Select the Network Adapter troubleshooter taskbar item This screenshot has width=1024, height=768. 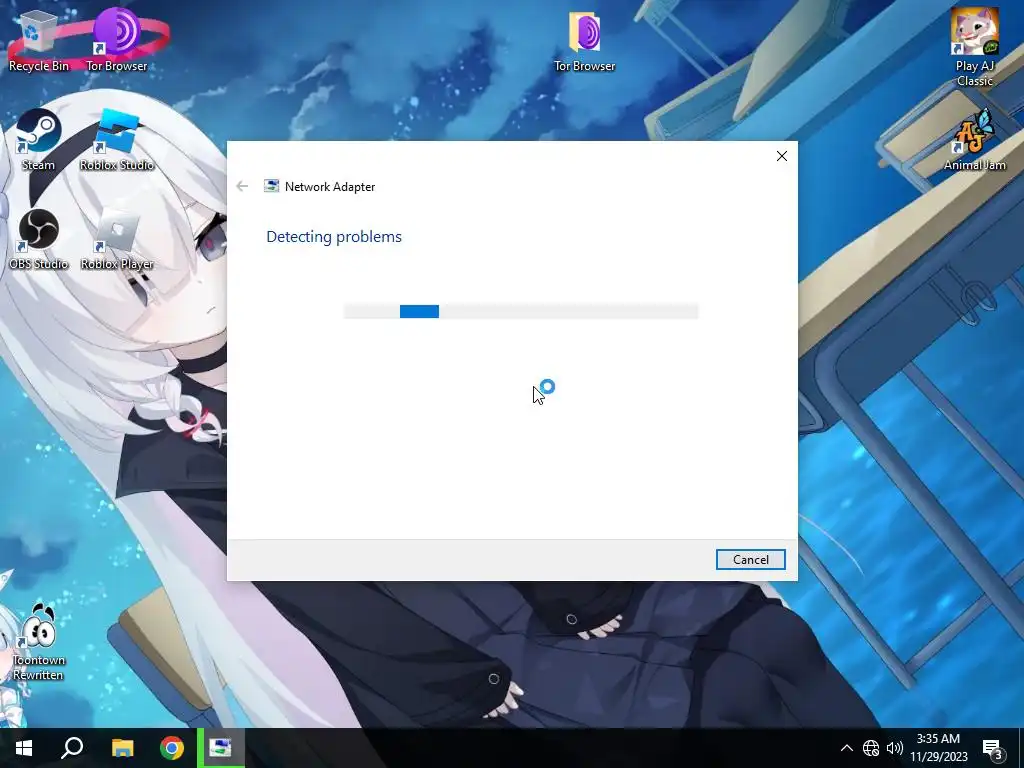(221, 748)
